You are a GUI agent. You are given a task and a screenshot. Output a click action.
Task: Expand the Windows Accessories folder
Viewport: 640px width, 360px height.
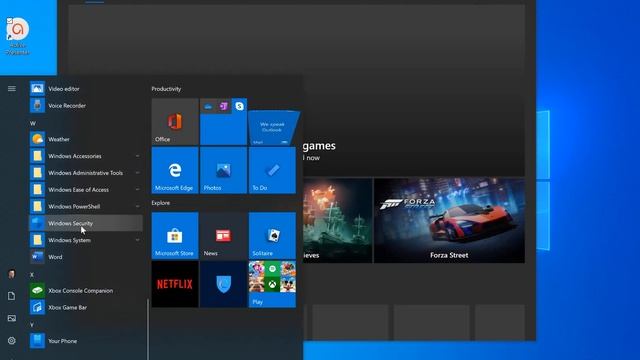pyautogui.click(x=86, y=156)
